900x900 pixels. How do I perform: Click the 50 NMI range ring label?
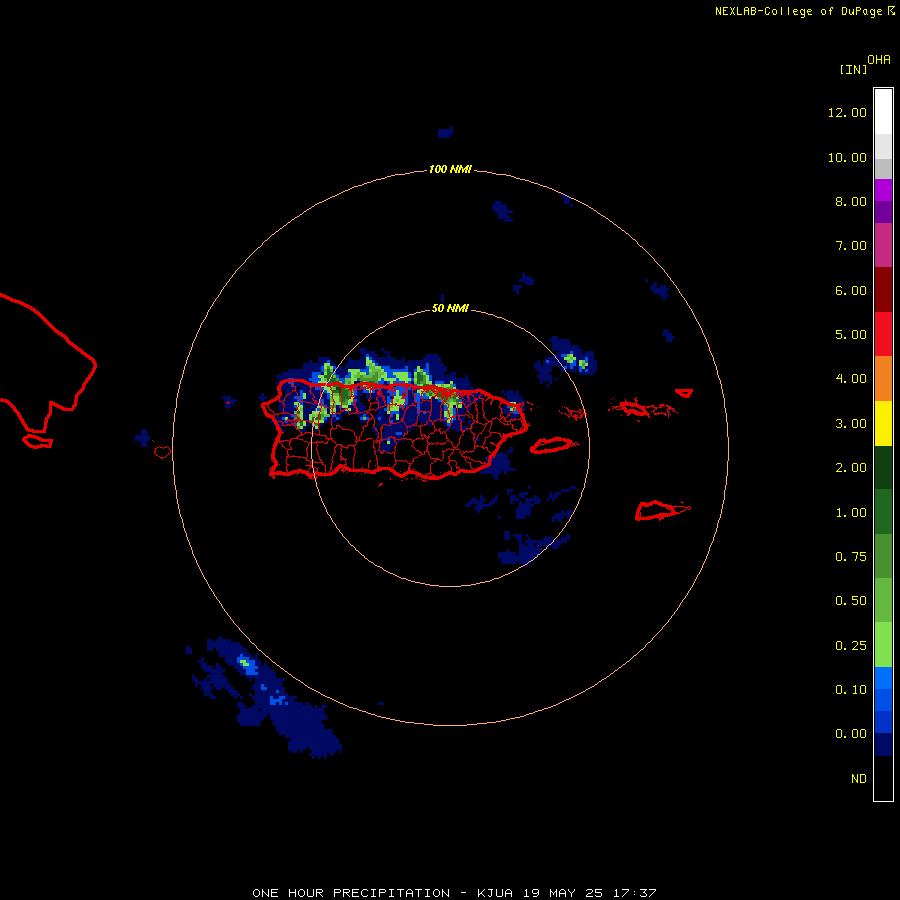point(450,308)
